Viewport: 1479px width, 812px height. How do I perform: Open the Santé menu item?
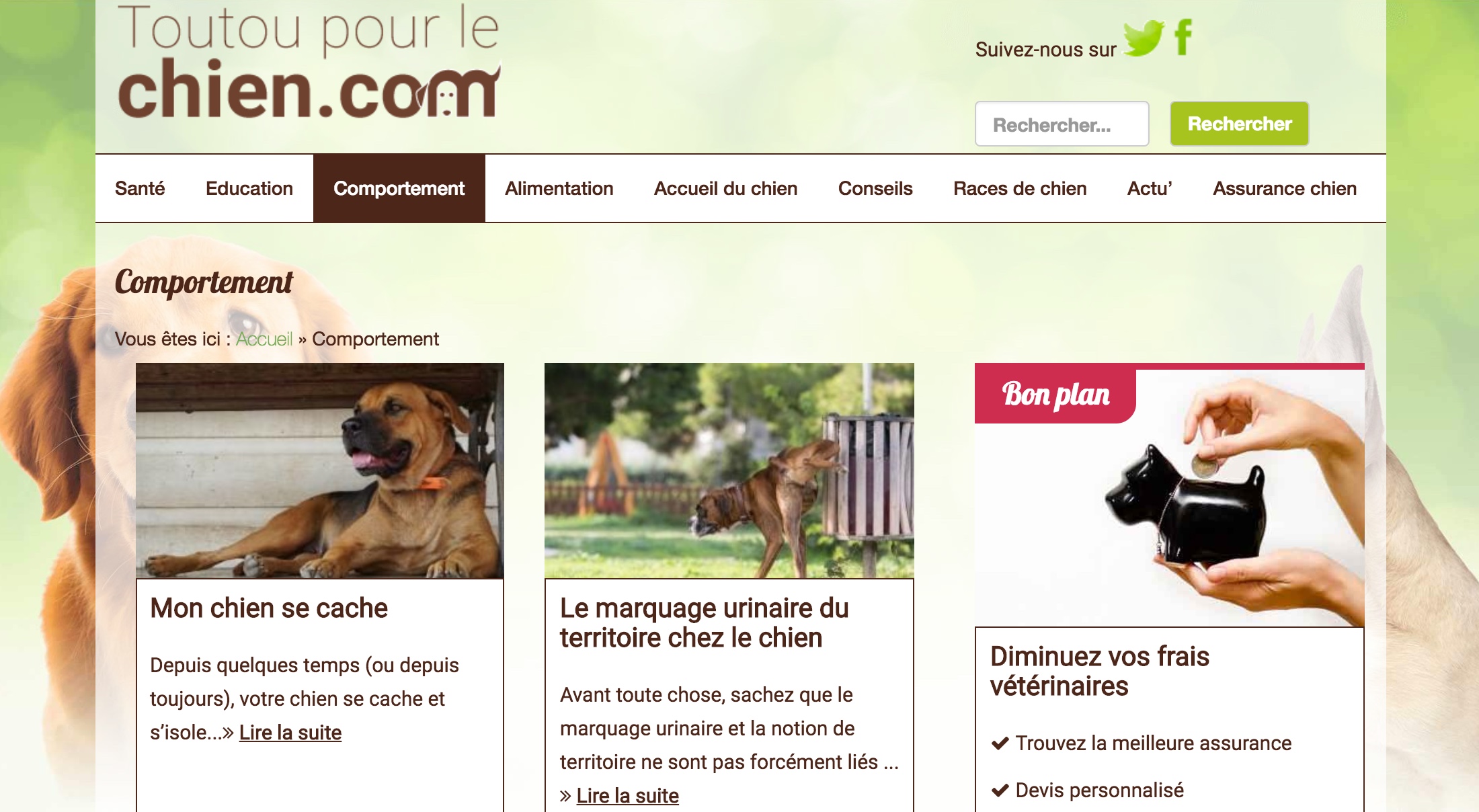140,188
